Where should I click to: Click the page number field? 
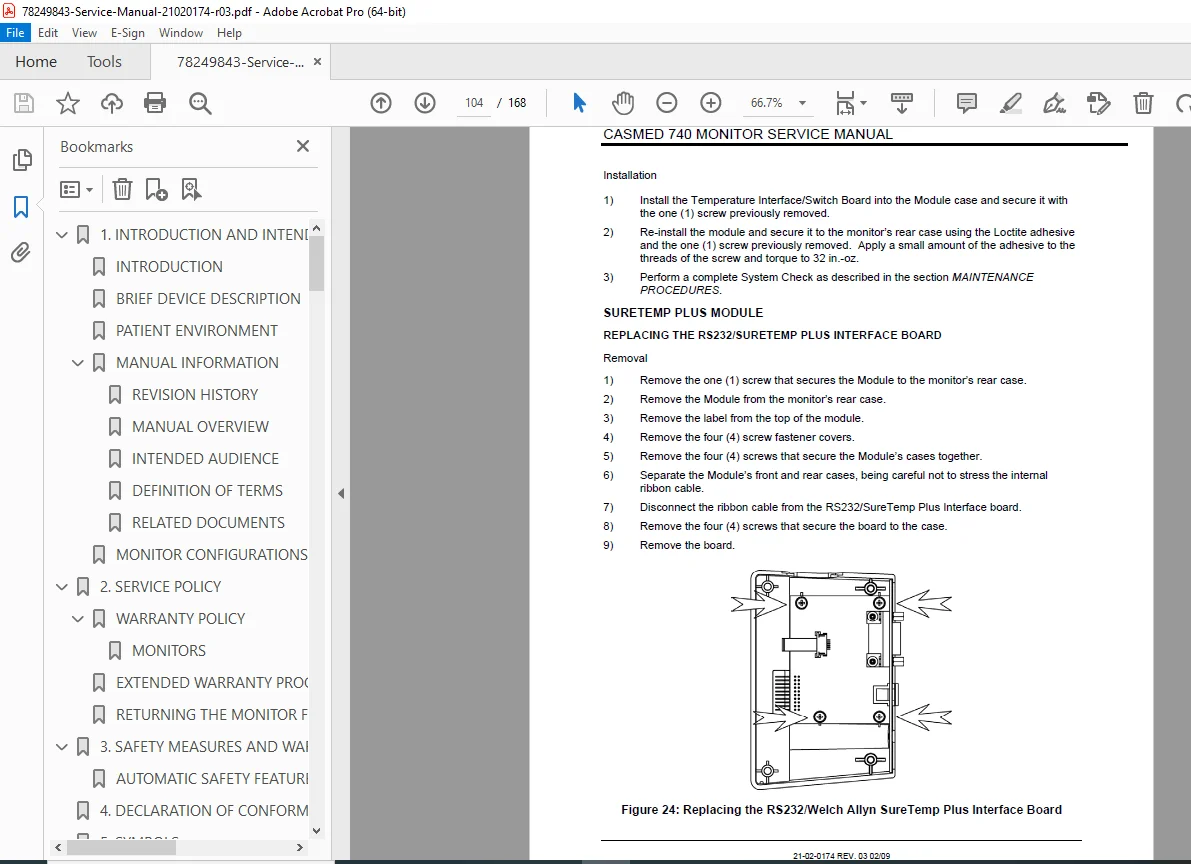474,103
